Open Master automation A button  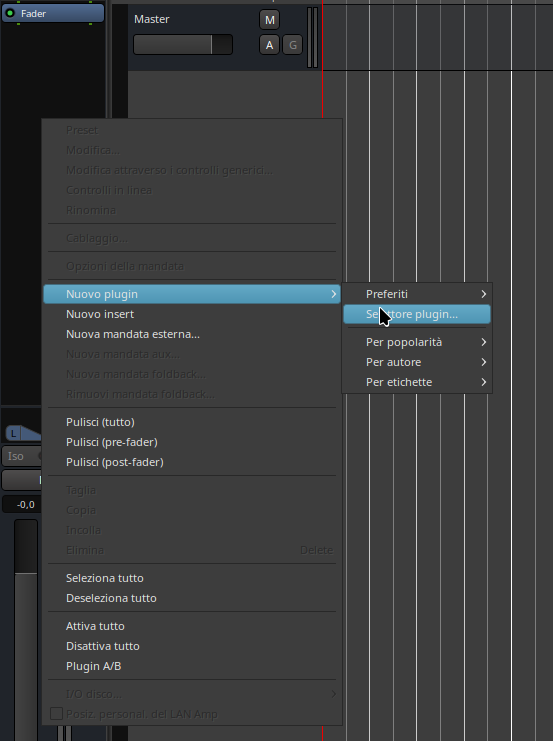tap(269, 45)
